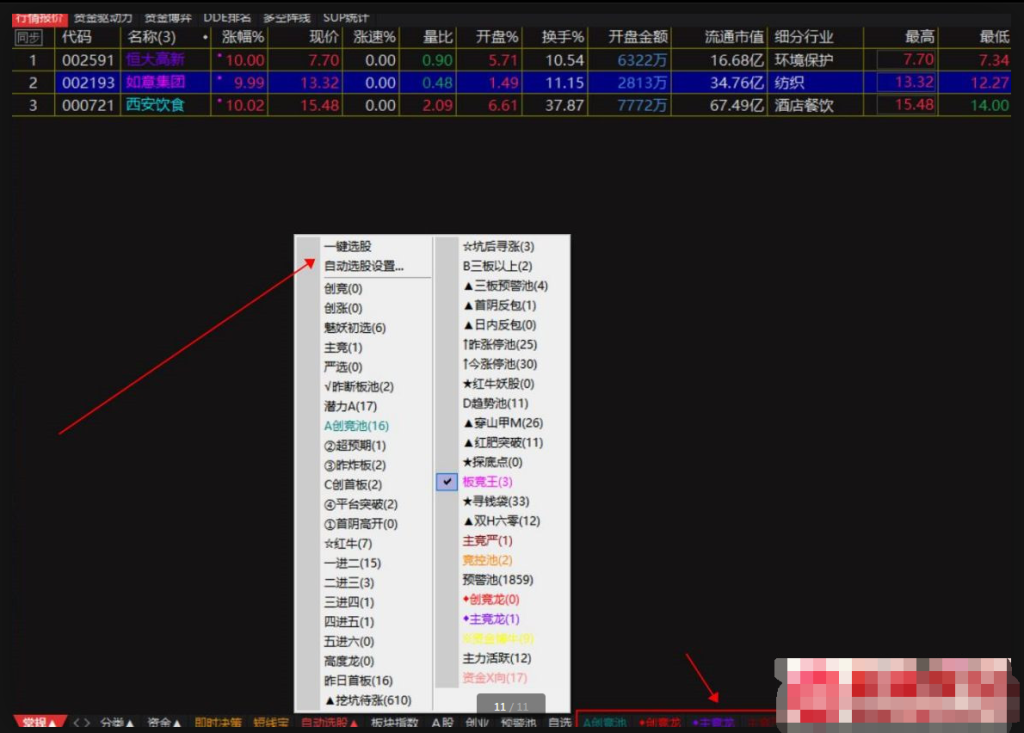The width and height of the screenshot is (1024, 733).
Task: Click the dot marker beside 名称(3) header
Action: (205, 37)
